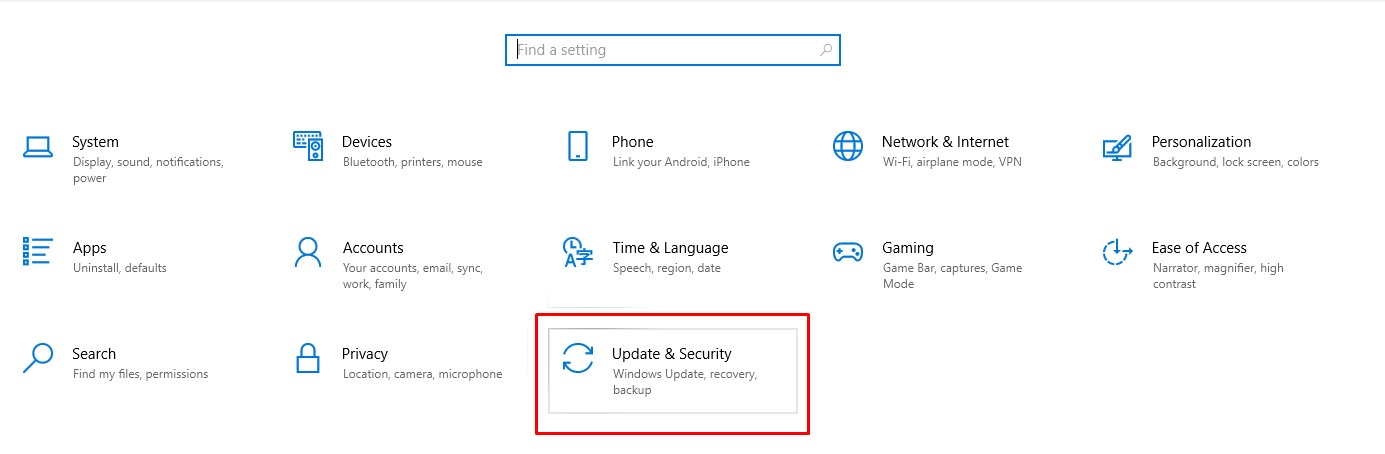This screenshot has height=454, width=1385.
Task: Open the Update & Security title link
Action: [x=672, y=353]
